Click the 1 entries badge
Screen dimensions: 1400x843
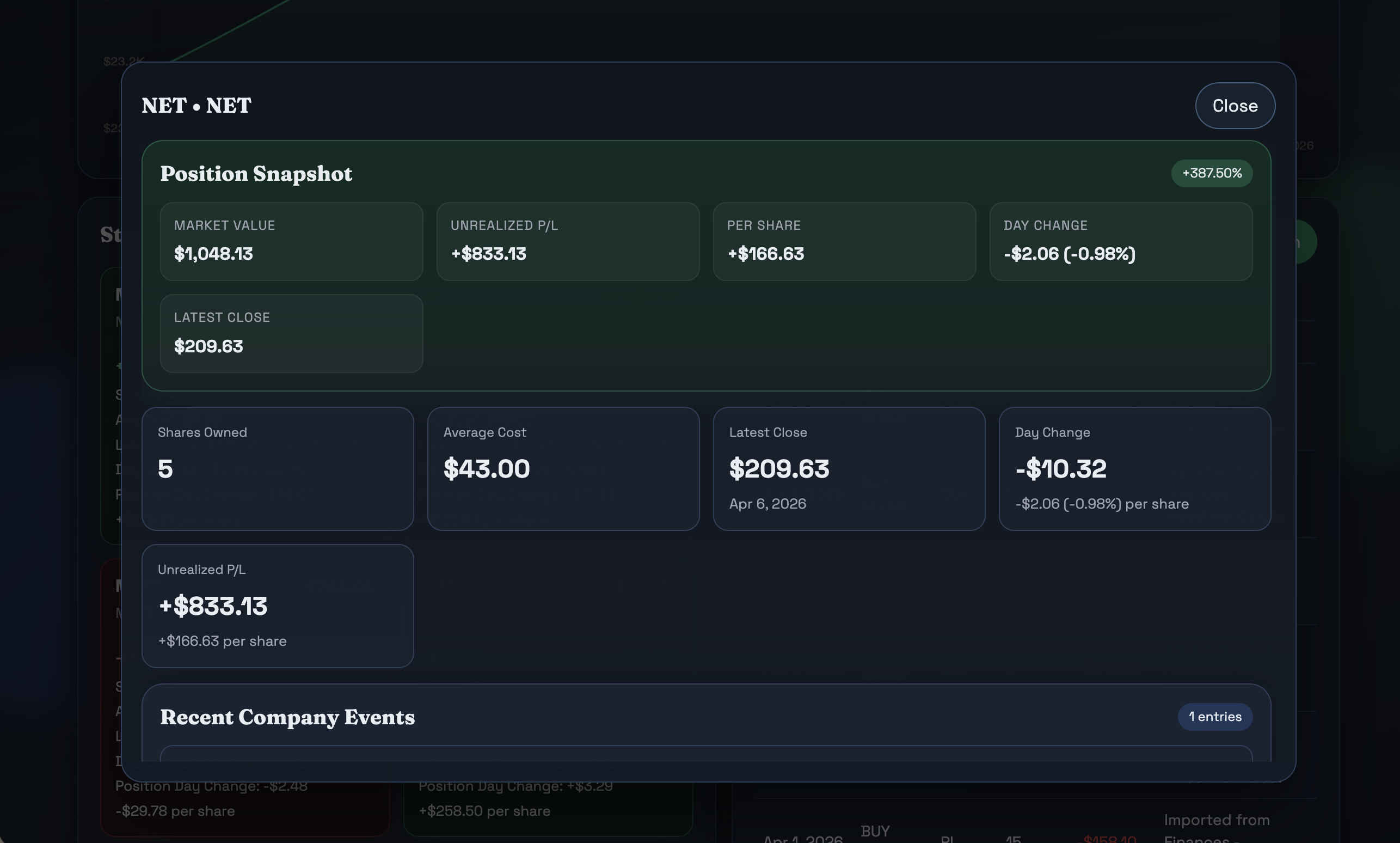coord(1215,716)
